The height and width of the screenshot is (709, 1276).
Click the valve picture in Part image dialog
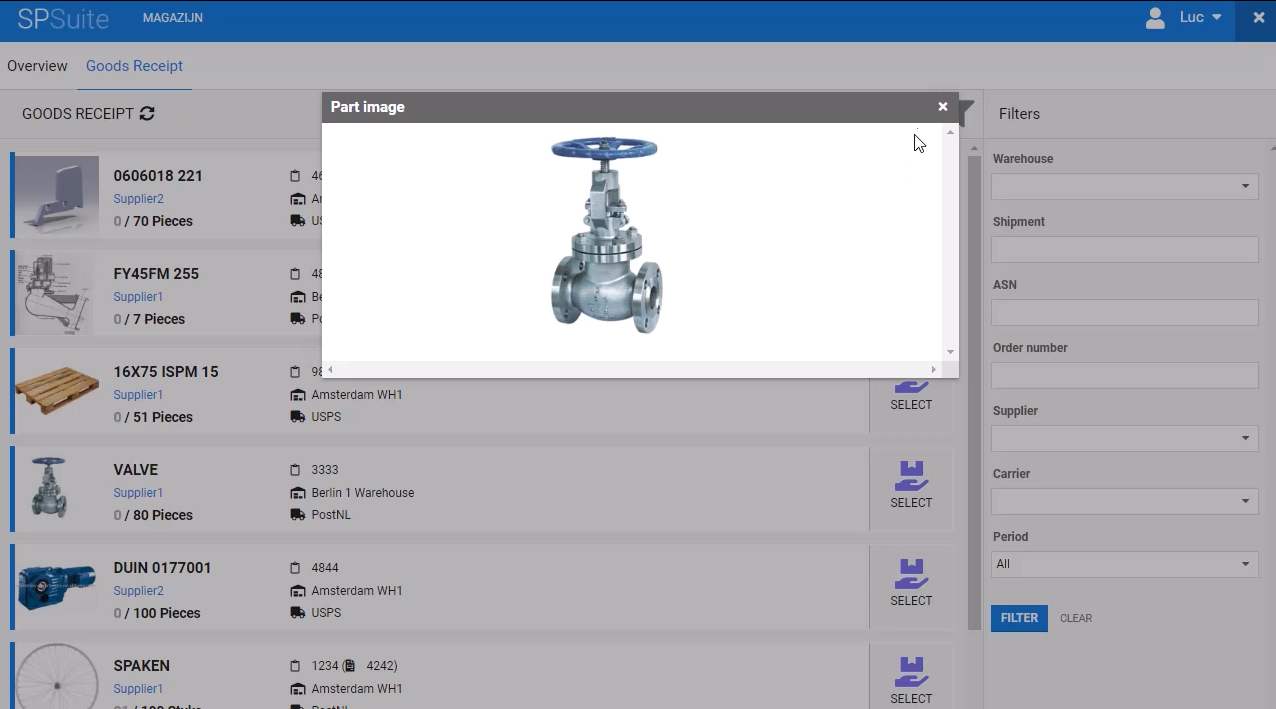[606, 235]
